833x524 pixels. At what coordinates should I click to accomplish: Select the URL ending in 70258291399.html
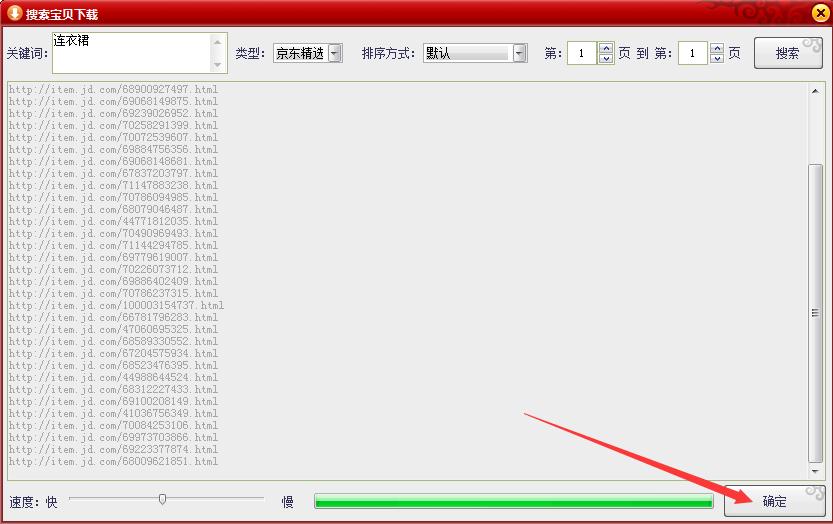113,125
